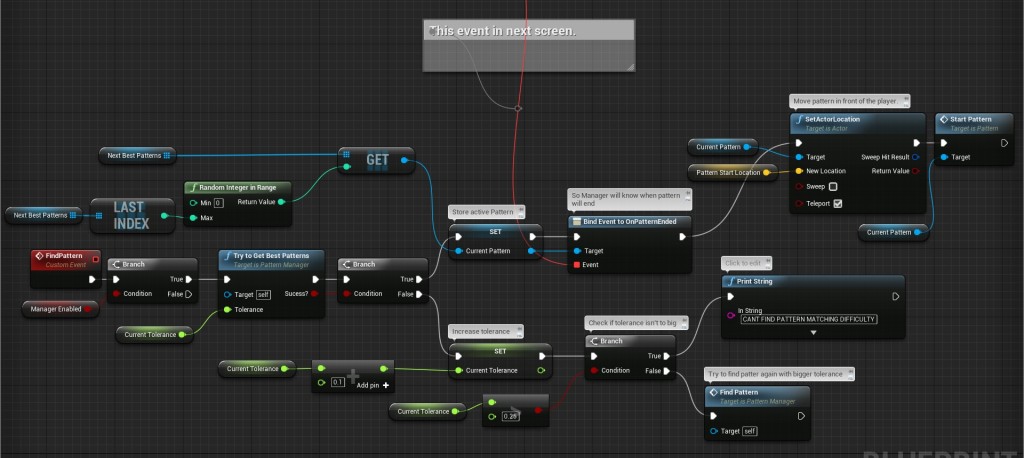Image resolution: width=1024 pixels, height=458 pixels.
Task: Click the 'Store active Pattern' comment bubble
Action: coord(487,212)
